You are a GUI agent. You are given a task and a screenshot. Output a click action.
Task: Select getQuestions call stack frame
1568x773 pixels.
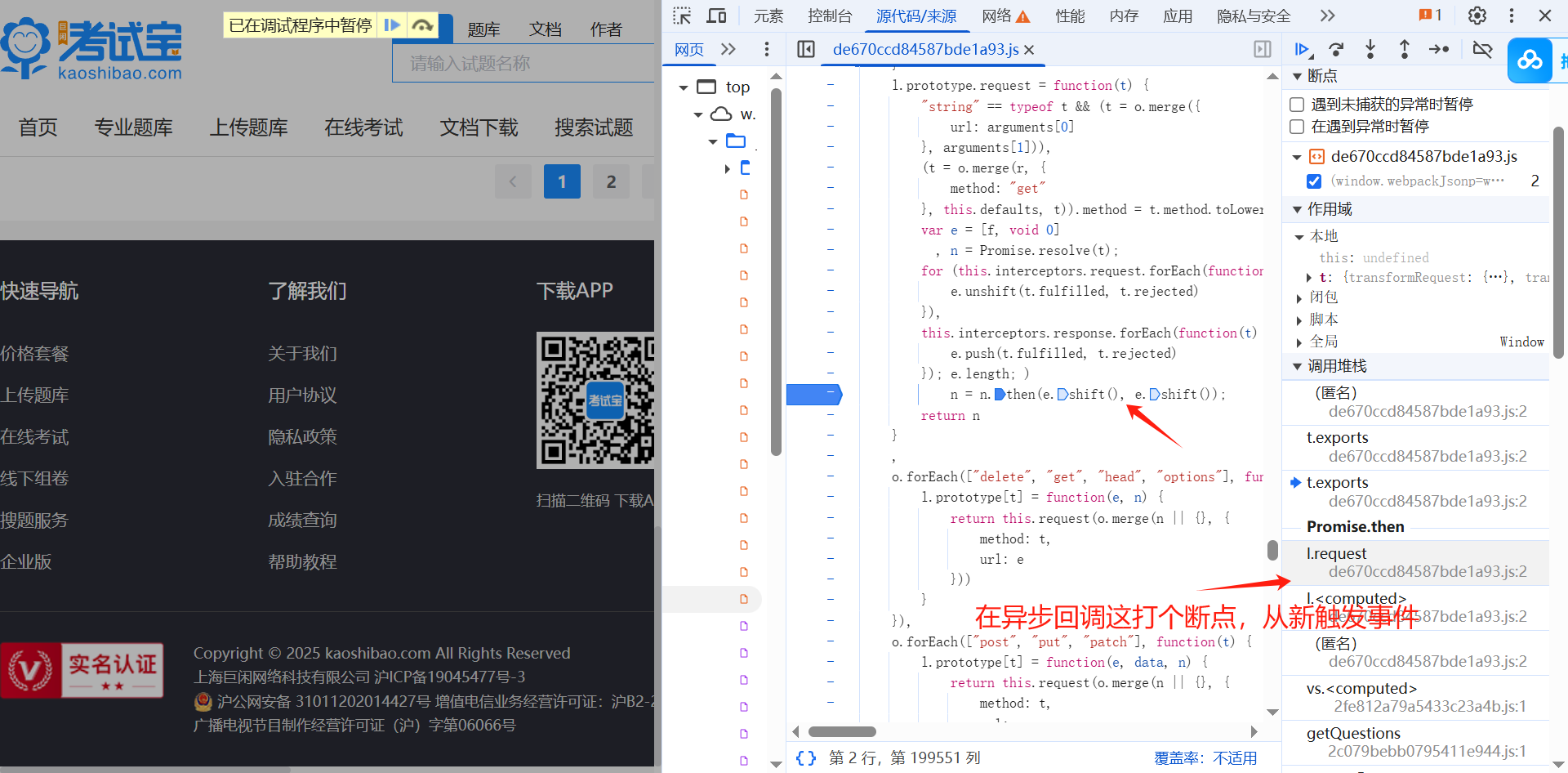click(1415, 742)
